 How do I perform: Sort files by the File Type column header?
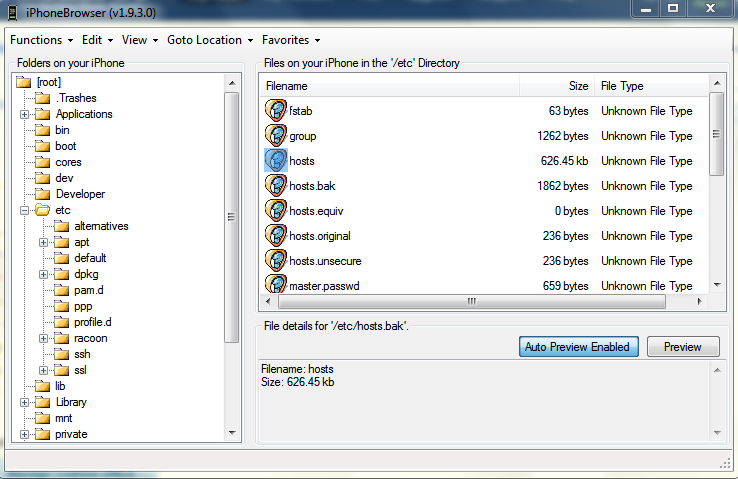coord(651,86)
